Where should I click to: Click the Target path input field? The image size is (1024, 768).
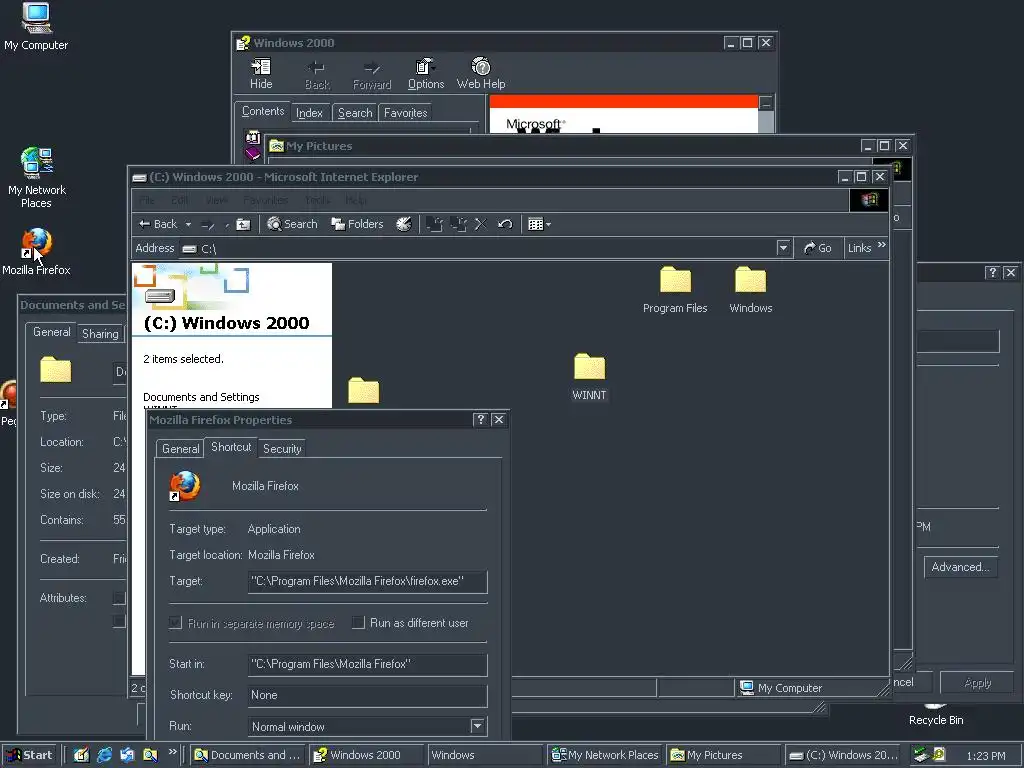368,581
